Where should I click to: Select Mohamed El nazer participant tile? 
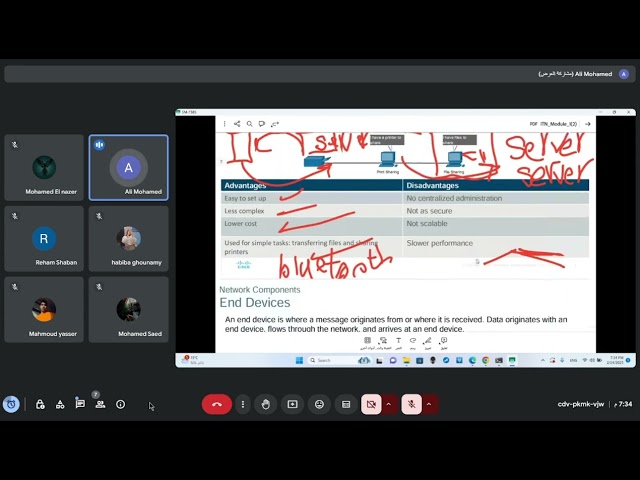[x=44, y=168]
